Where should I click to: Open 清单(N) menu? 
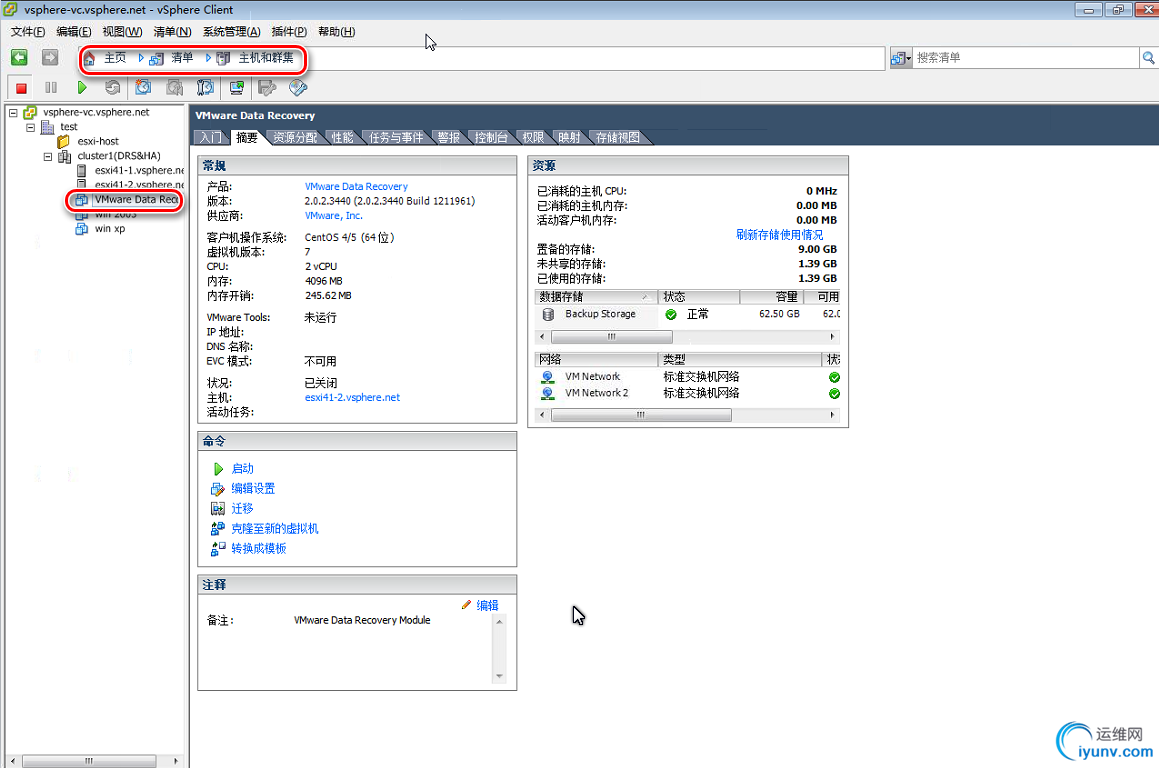[x=172, y=31]
